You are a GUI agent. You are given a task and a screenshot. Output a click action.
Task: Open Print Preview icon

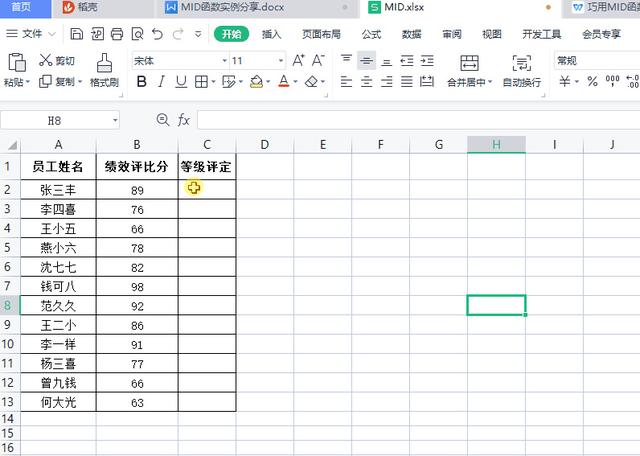(x=138, y=34)
